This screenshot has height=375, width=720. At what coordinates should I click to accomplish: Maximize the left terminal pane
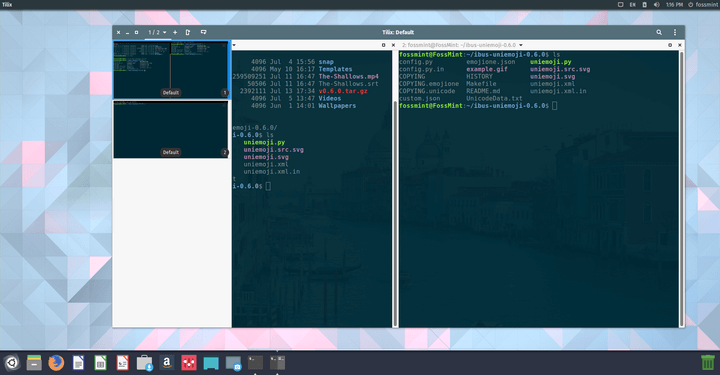383,45
